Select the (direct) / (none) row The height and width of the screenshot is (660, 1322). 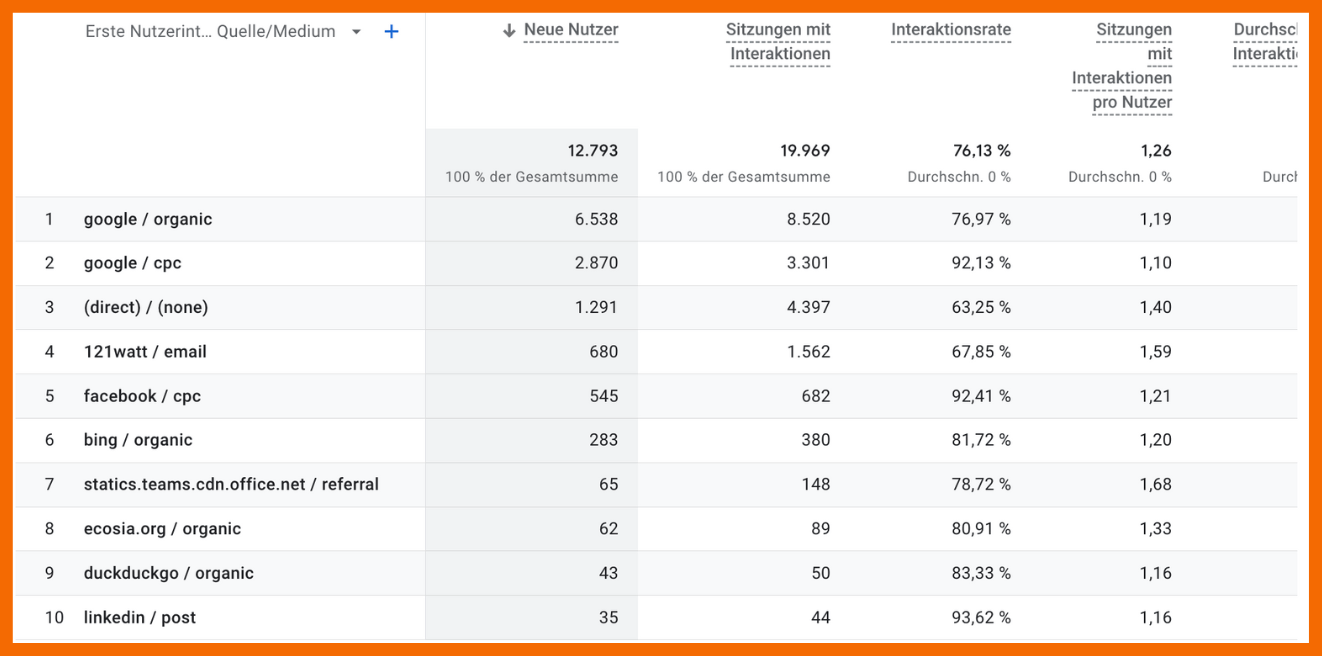pos(146,307)
